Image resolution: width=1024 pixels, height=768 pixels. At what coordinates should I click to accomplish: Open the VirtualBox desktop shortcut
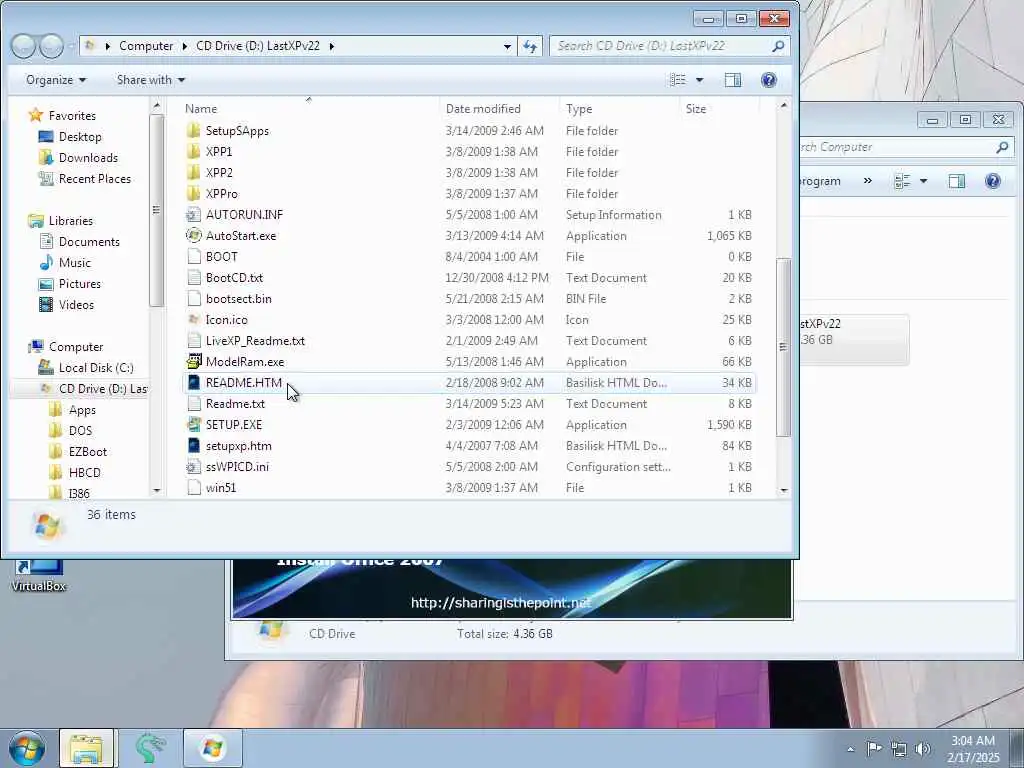pos(39,575)
